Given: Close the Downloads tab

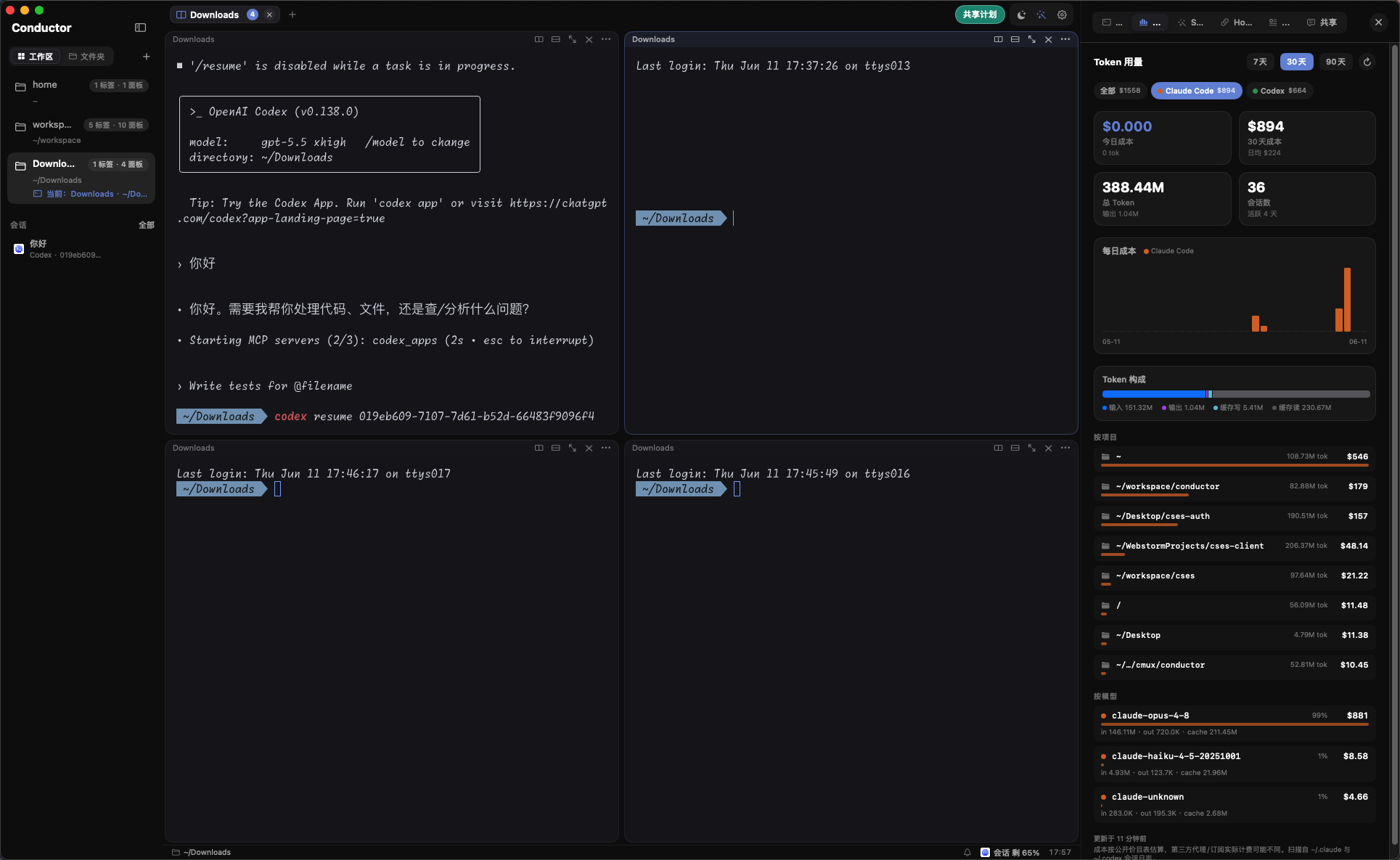Looking at the screenshot, I should click(269, 15).
